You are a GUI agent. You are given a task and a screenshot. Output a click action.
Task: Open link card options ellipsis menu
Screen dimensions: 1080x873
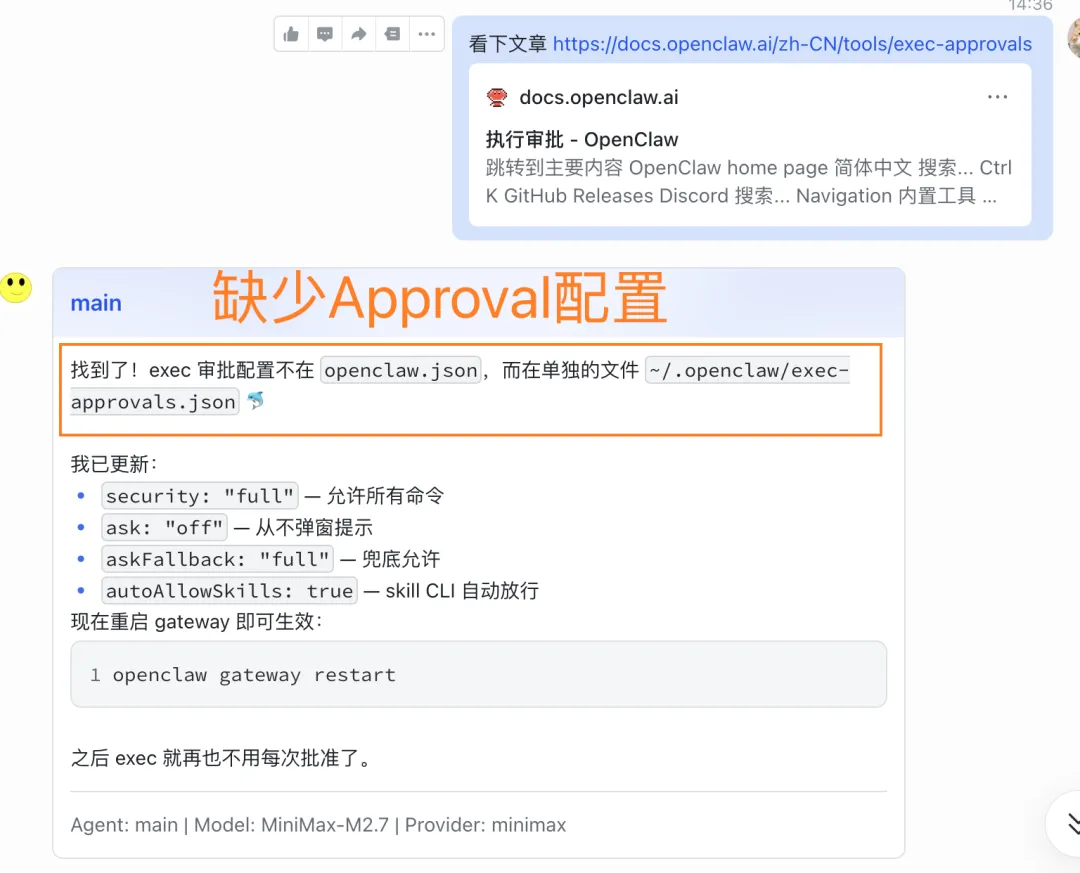[997, 97]
